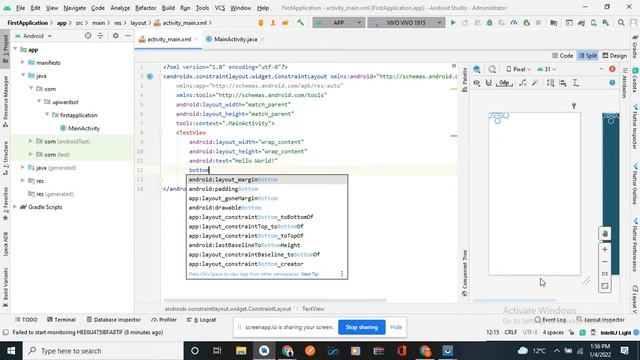Viewport: 640px width, 360px height.
Task: Click the zoom to fit screen icon
Action: [605, 286]
